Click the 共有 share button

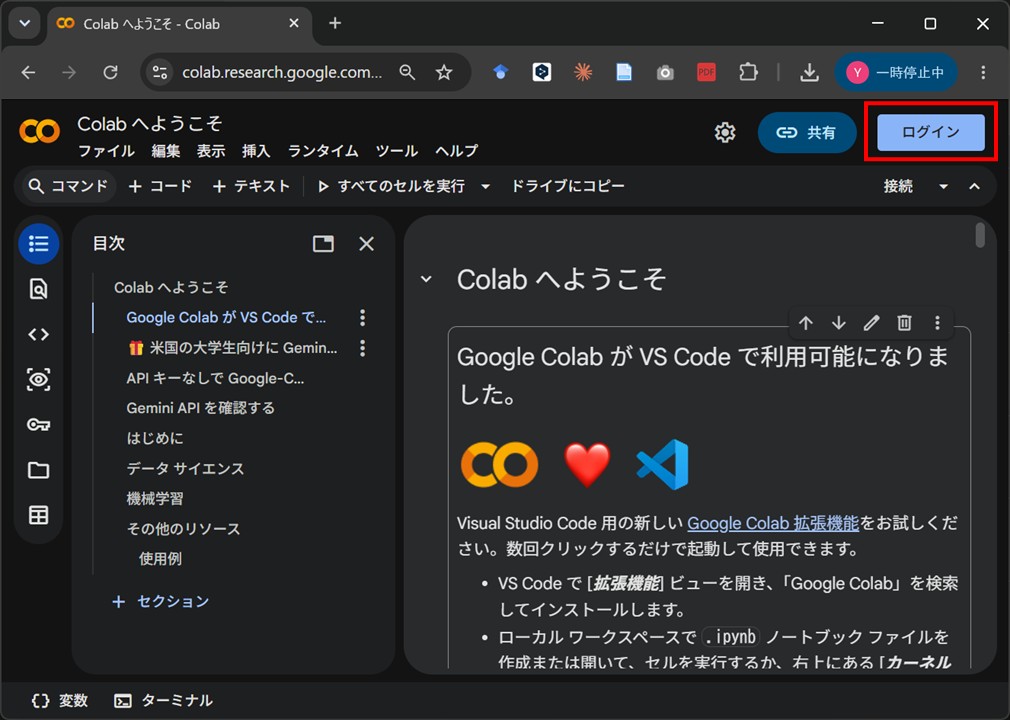pyautogui.click(x=807, y=132)
